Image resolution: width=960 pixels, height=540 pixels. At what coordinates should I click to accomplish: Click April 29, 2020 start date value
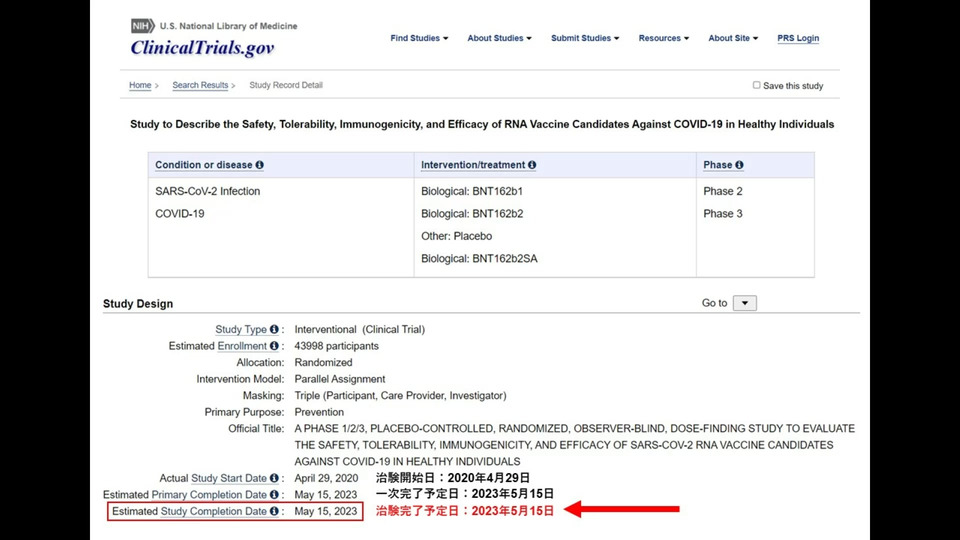[x=326, y=478]
